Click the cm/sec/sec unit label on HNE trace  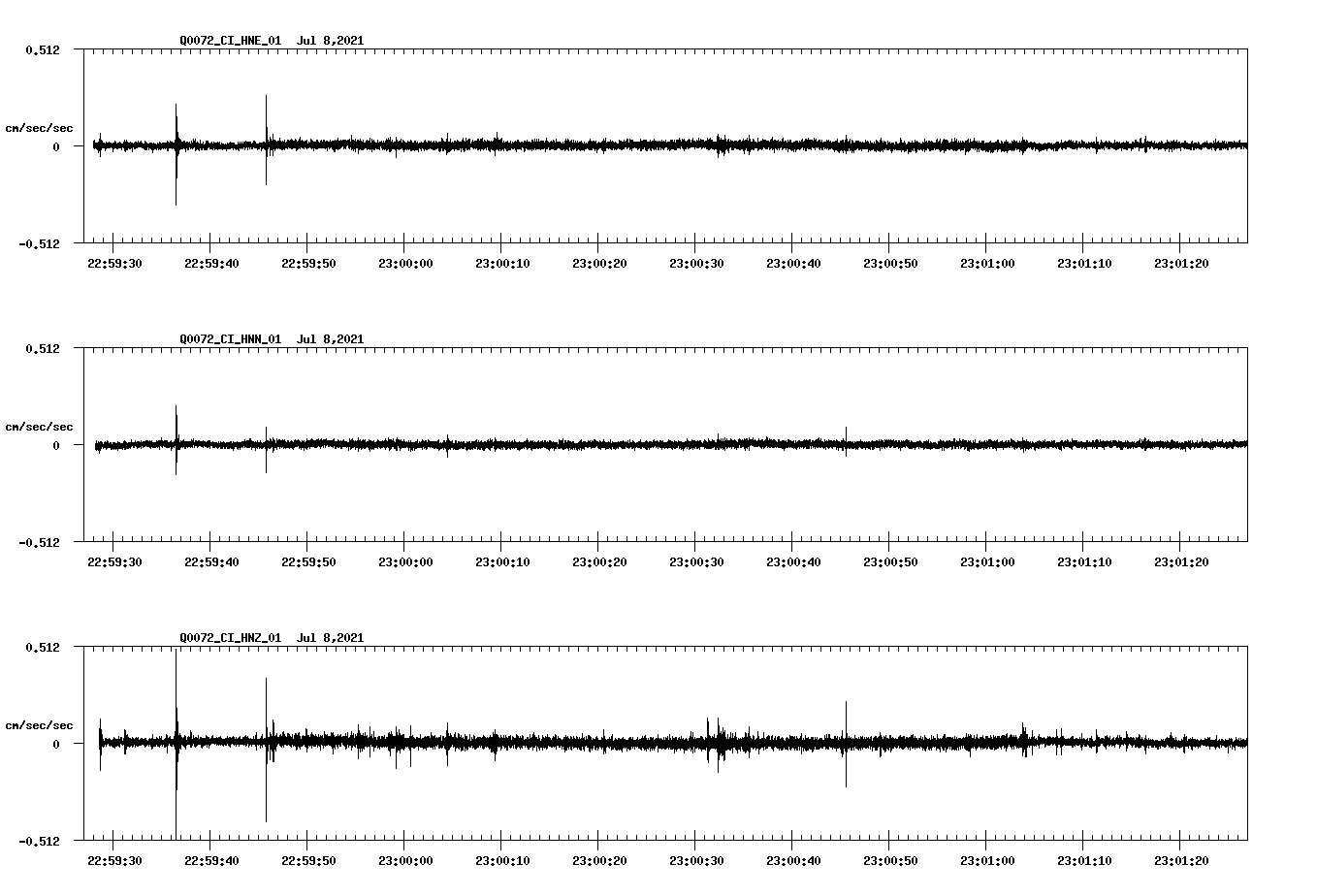click(41, 127)
